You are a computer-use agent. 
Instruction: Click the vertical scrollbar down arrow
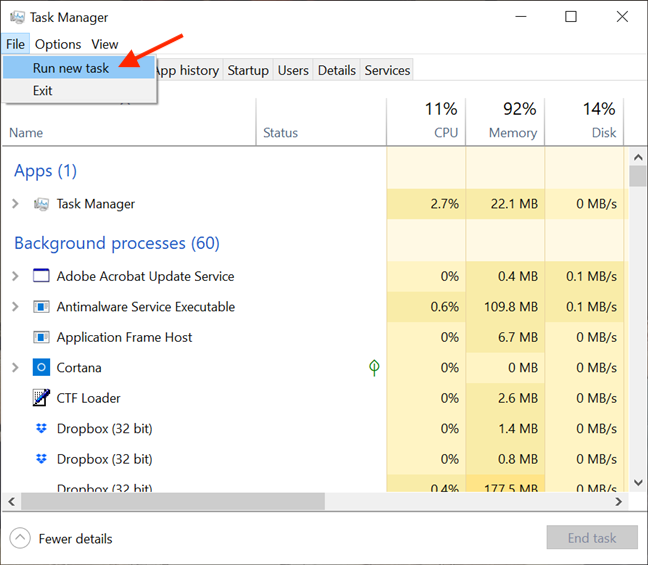638,482
